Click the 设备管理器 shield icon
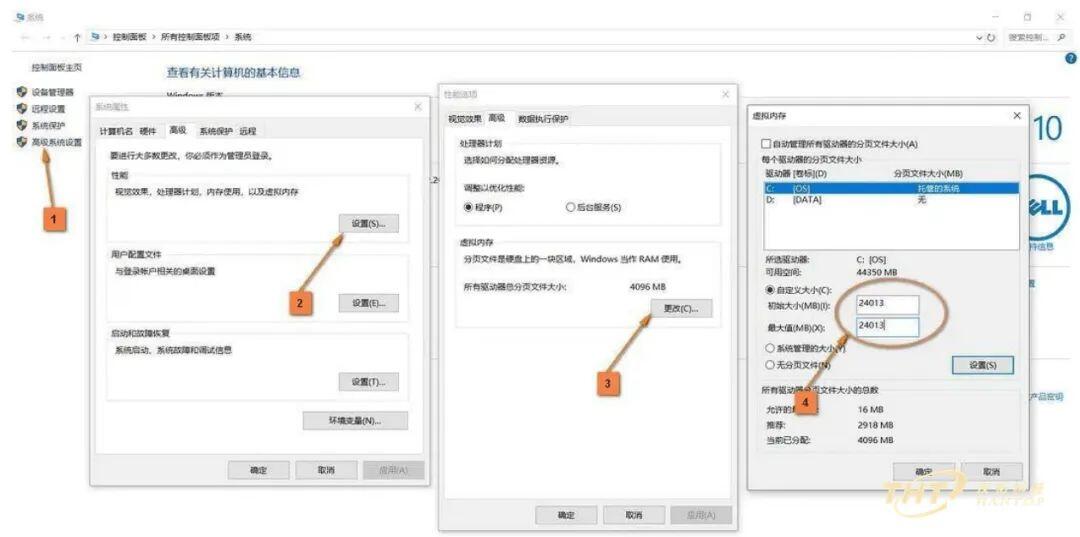This screenshot has width=1080, height=537. point(21,92)
